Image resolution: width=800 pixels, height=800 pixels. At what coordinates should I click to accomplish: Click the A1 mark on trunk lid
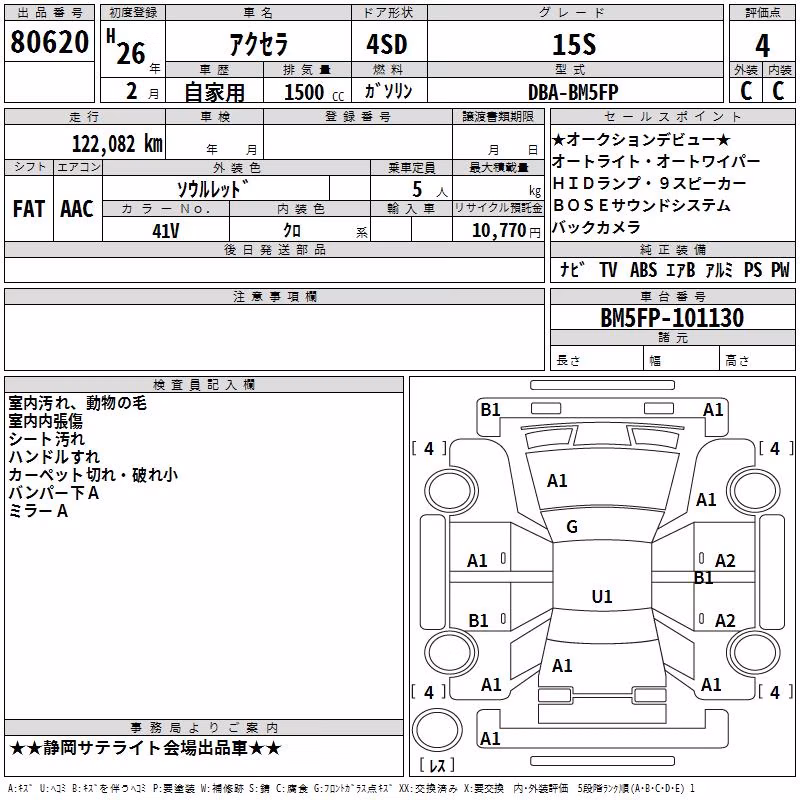tap(562, 666)
